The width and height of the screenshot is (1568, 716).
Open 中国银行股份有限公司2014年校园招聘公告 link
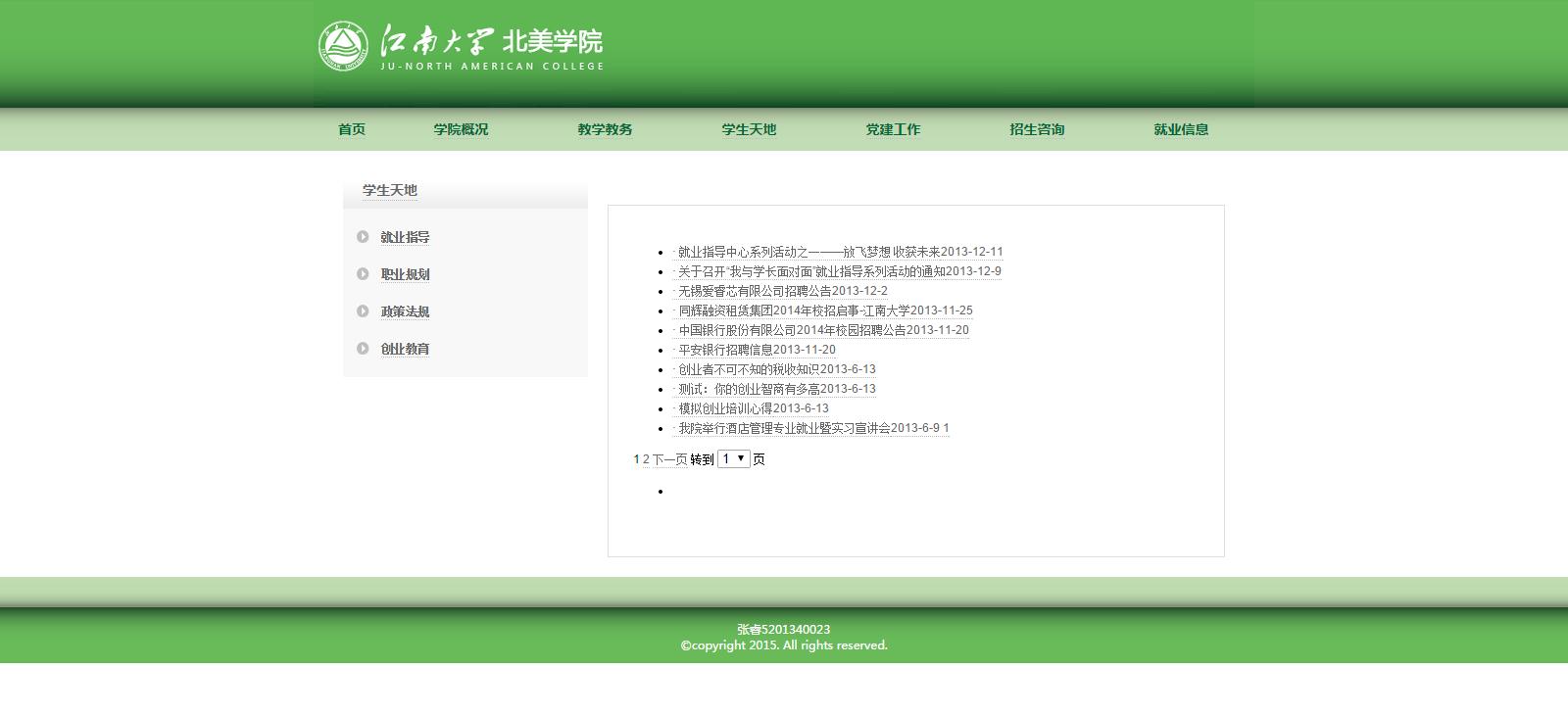click(792, 330)
